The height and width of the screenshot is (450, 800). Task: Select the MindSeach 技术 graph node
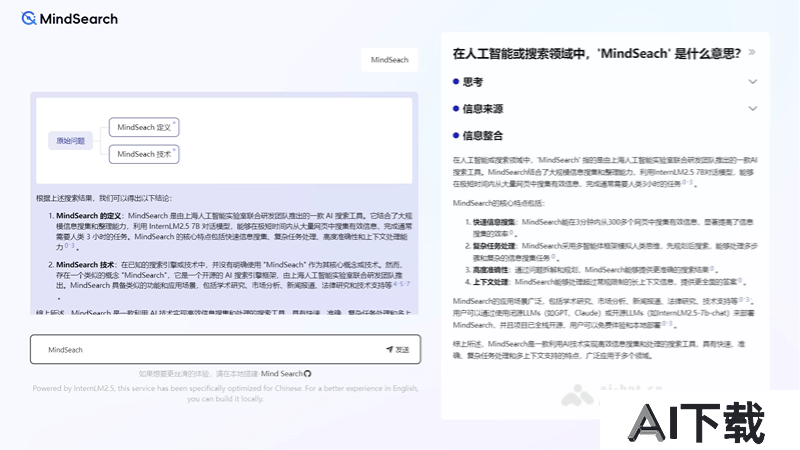pos(144,154)
